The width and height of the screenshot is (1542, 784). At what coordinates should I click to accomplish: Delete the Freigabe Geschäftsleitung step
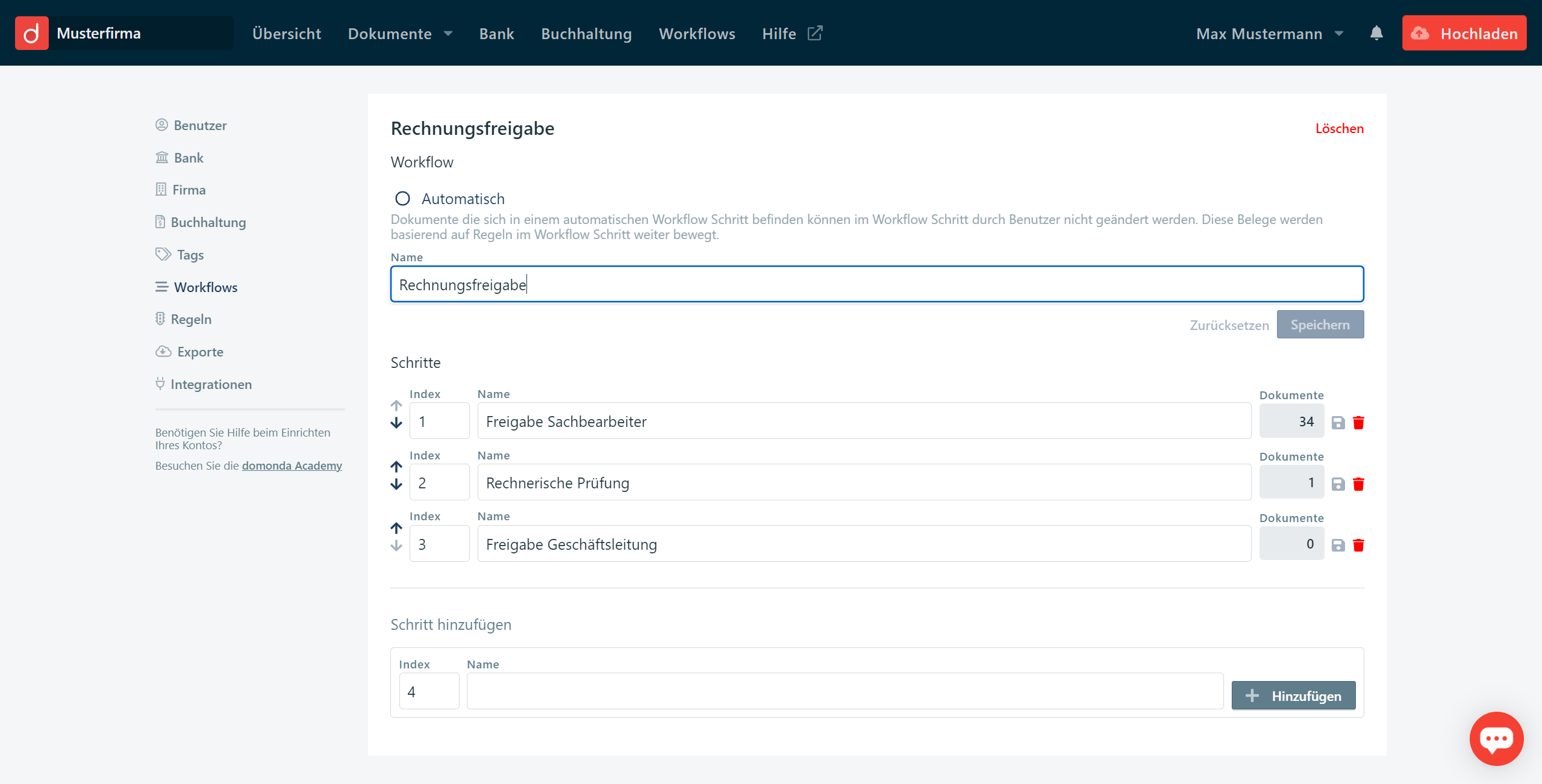pyautogui.click(x=1358, y=546)
